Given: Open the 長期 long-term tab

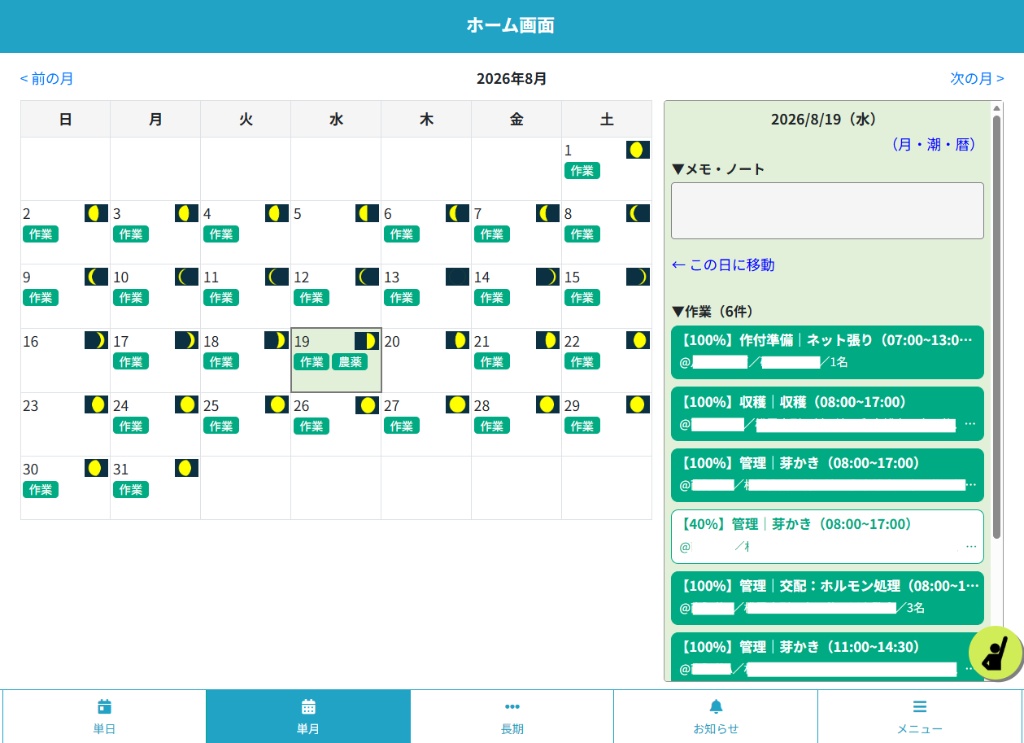Looking at the screenshot, I should coord(512,716).
